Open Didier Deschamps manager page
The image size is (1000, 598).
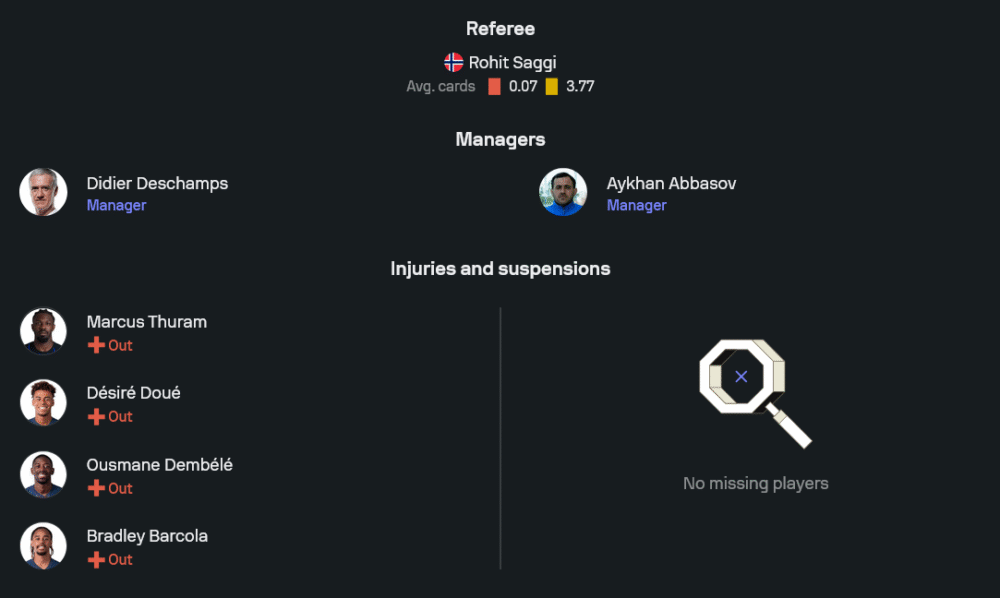click(x=157, y=184)
